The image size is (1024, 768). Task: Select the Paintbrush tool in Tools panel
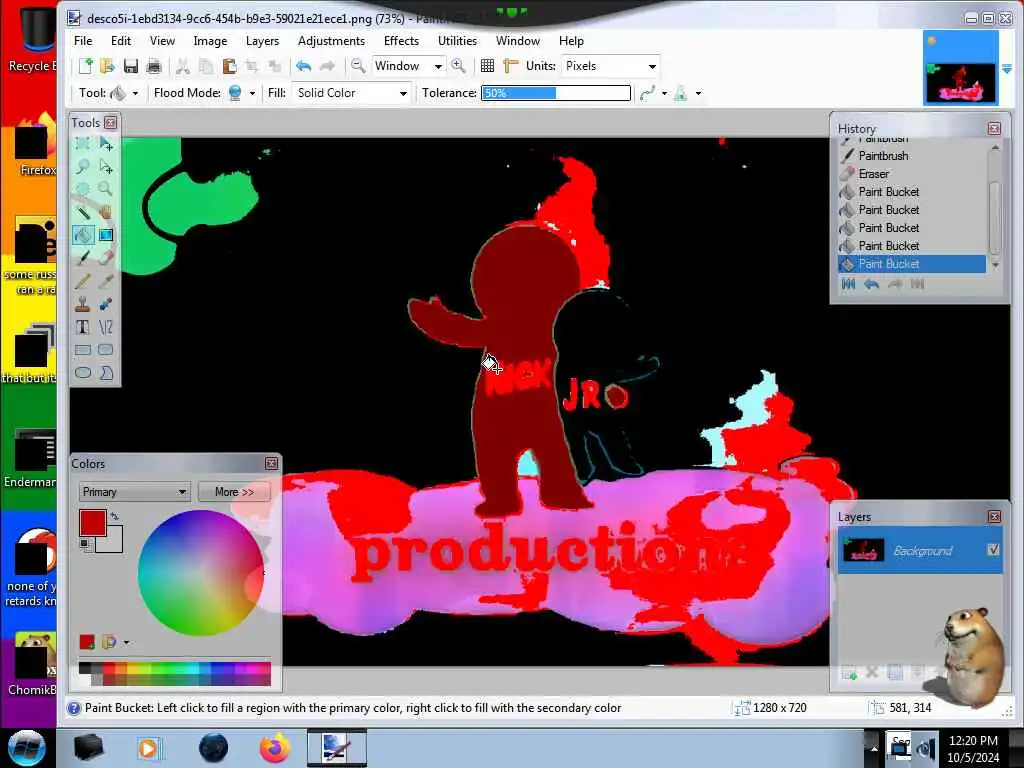coord(83,258)
